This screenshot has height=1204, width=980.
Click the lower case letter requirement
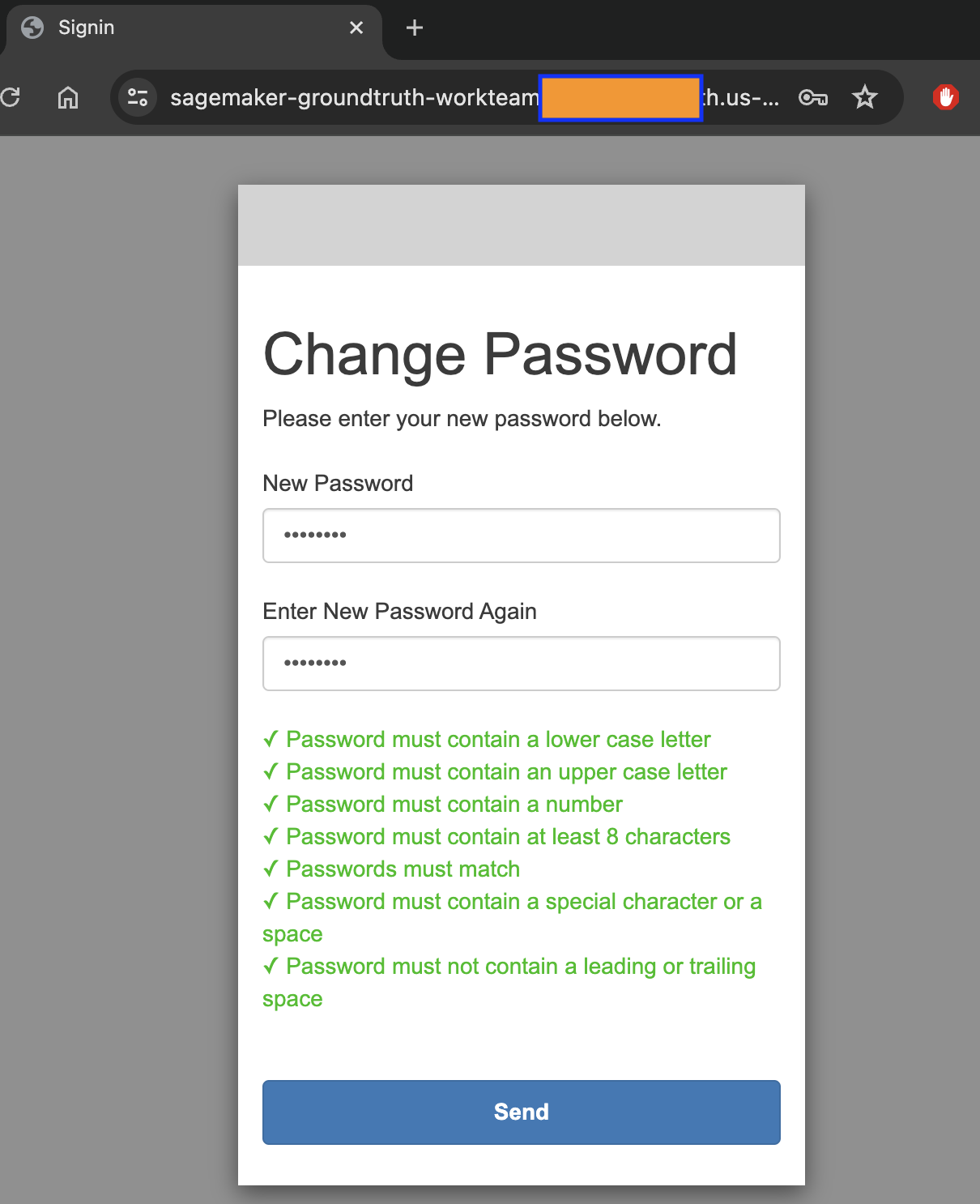point(497,740)
